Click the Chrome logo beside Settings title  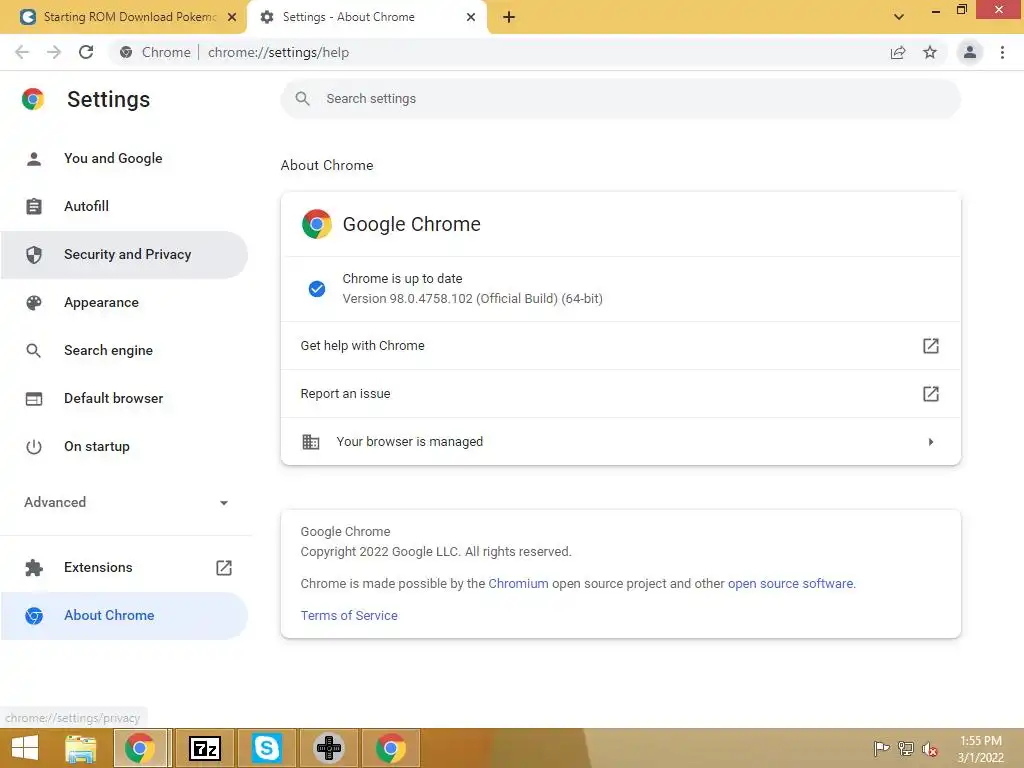(33, 99)
